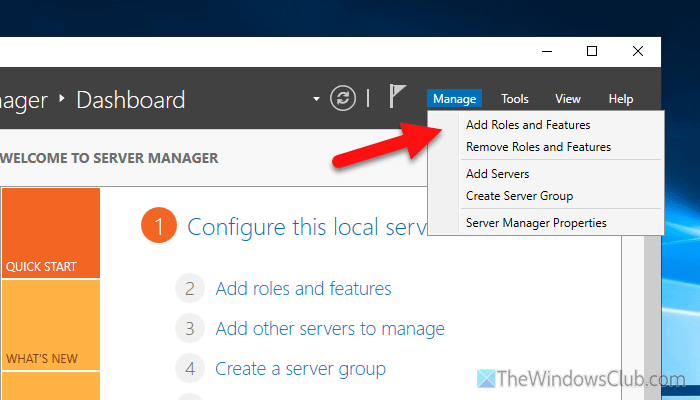
Task: Click the welcome panel vertical scrollbar
Action: point(652,317)
